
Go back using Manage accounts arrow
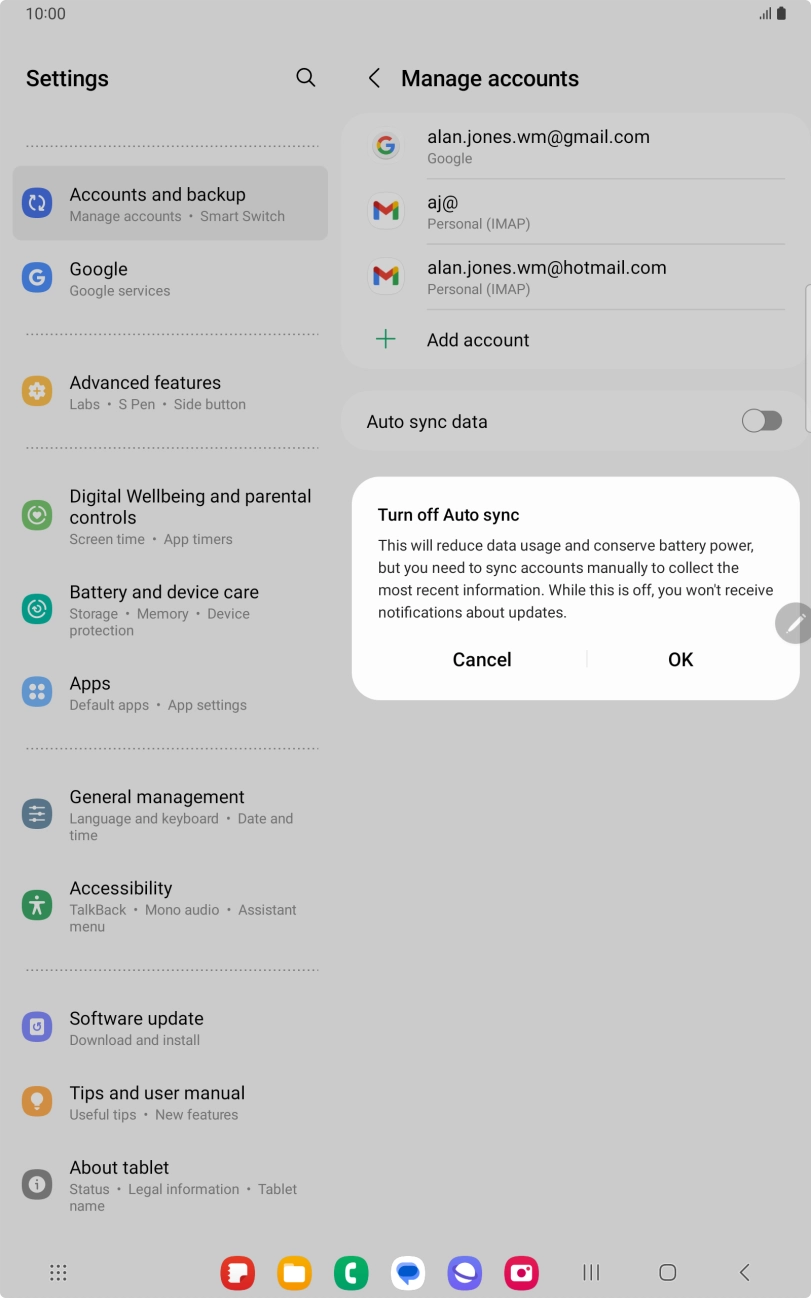click(x=374, y=78)
